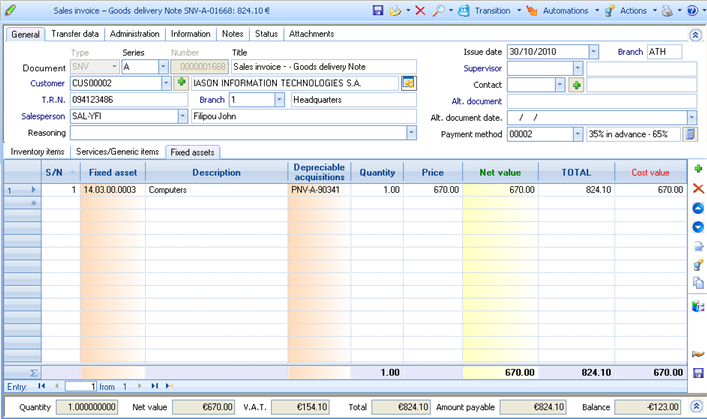
Task: Open the Issue date calendar dropdown
Action: tap(593, 52)
